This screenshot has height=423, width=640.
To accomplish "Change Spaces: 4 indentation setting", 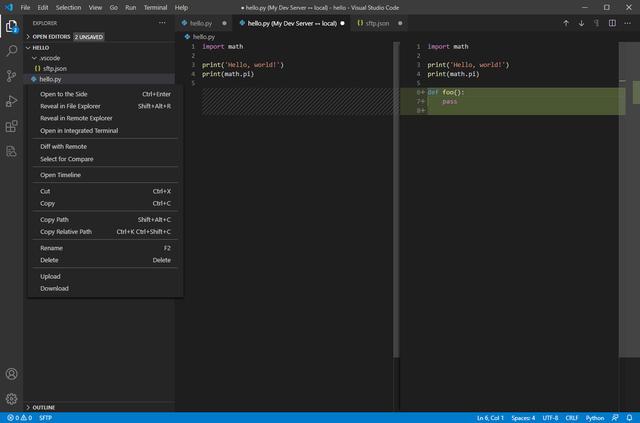I will point(523,418).
